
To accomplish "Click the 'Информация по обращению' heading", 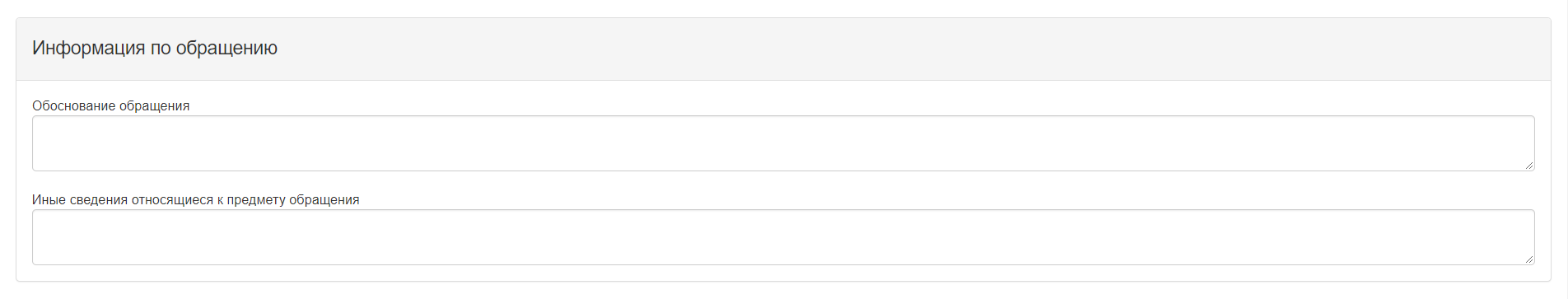I will point(155,48).
